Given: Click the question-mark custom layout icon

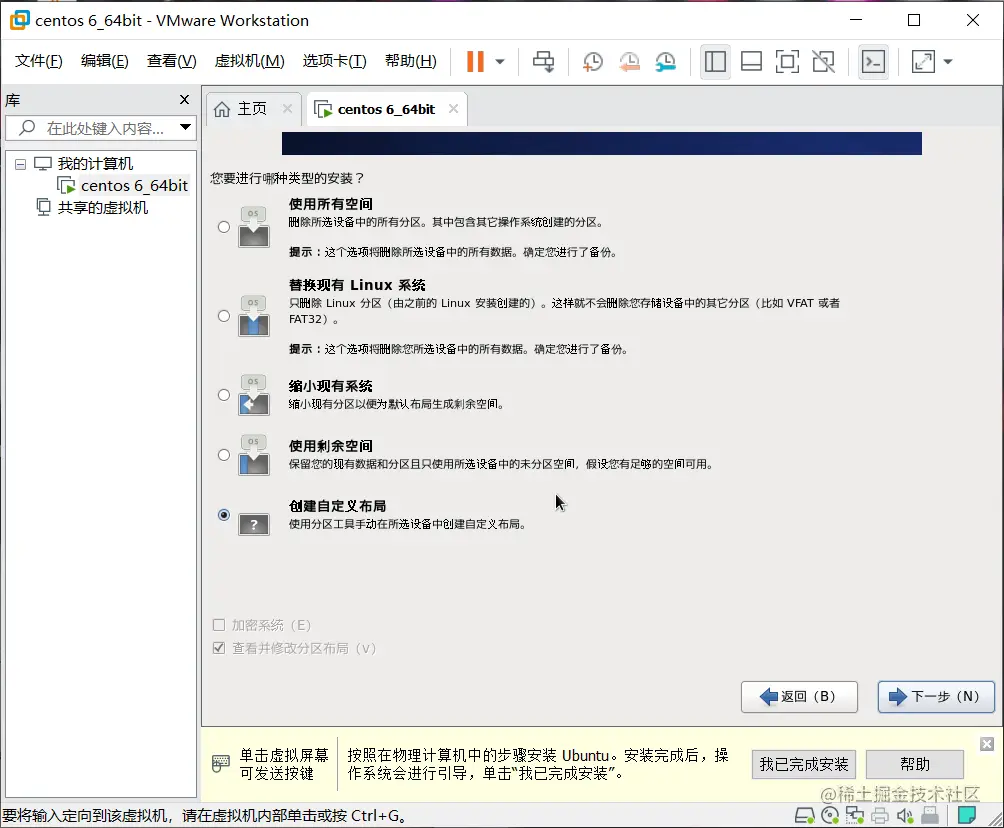Looking at the screenshot, I should pyautogui.click(x=254, y=525).
